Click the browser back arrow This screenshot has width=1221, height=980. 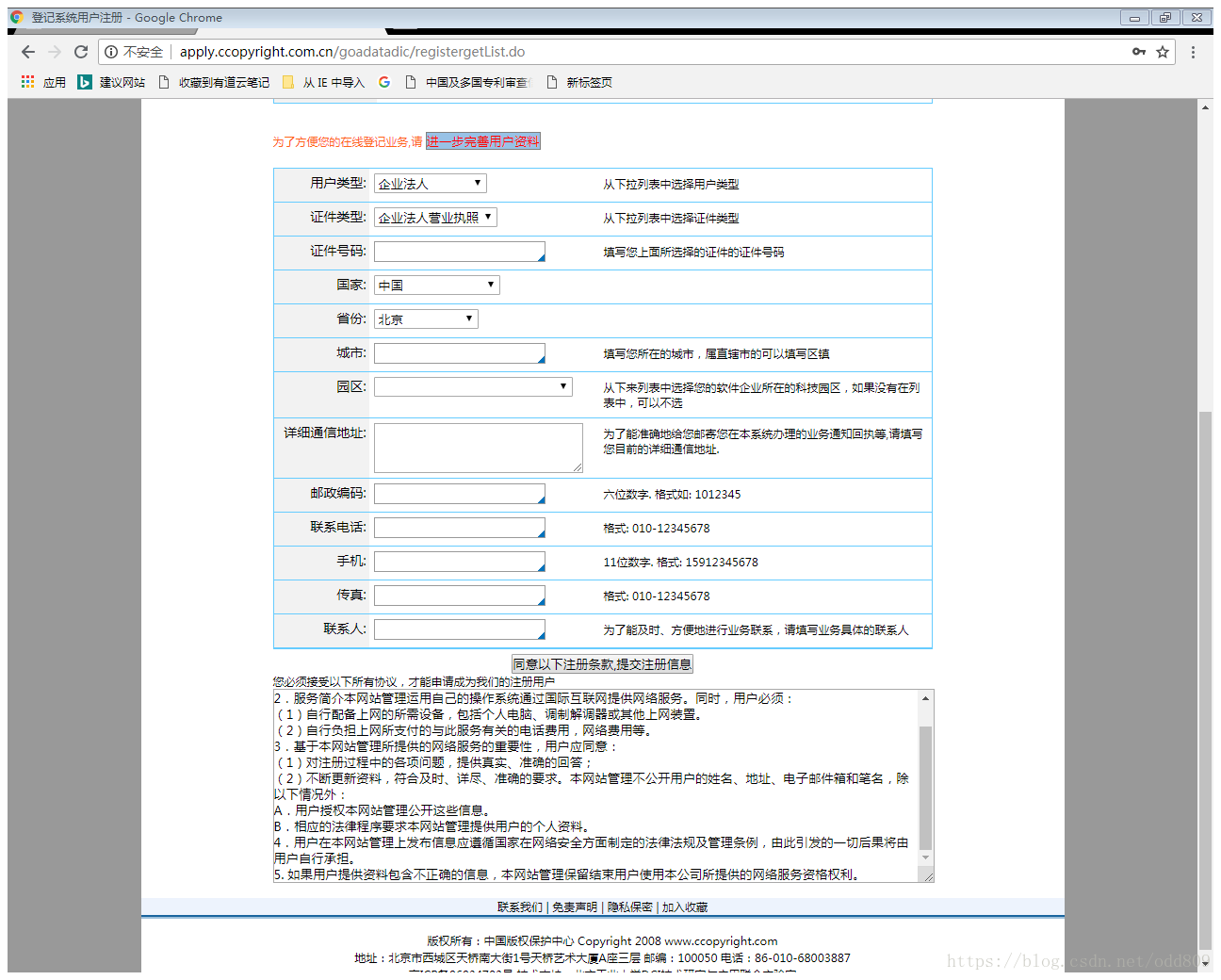pos(27,52)
